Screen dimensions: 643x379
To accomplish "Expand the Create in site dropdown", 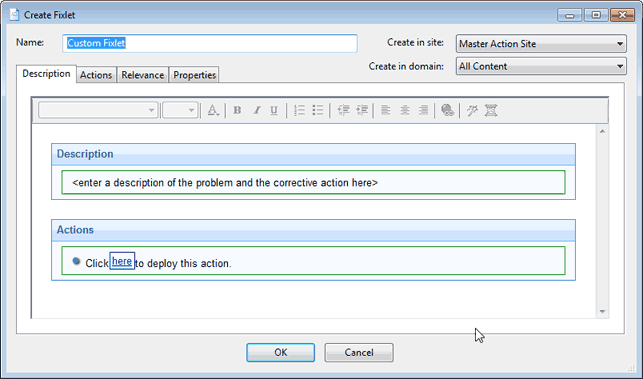I will click(541, 43).
